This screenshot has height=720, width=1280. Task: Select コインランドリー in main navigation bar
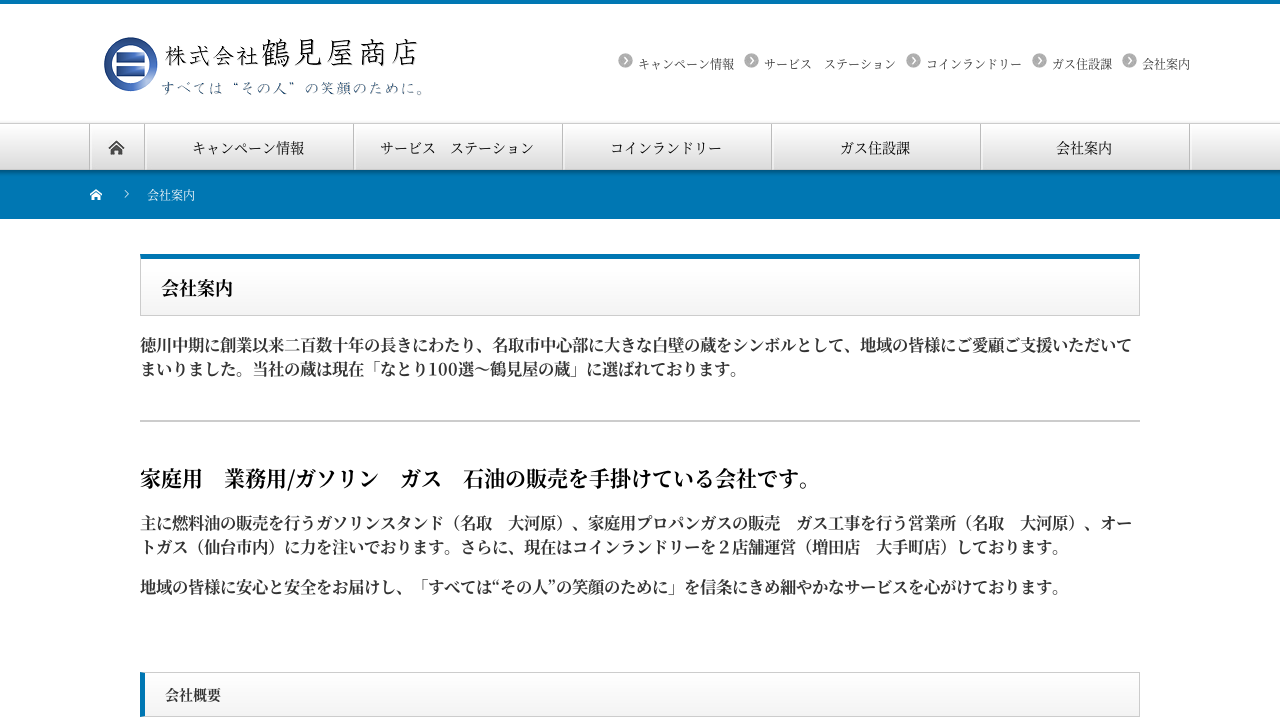(667, 148)
